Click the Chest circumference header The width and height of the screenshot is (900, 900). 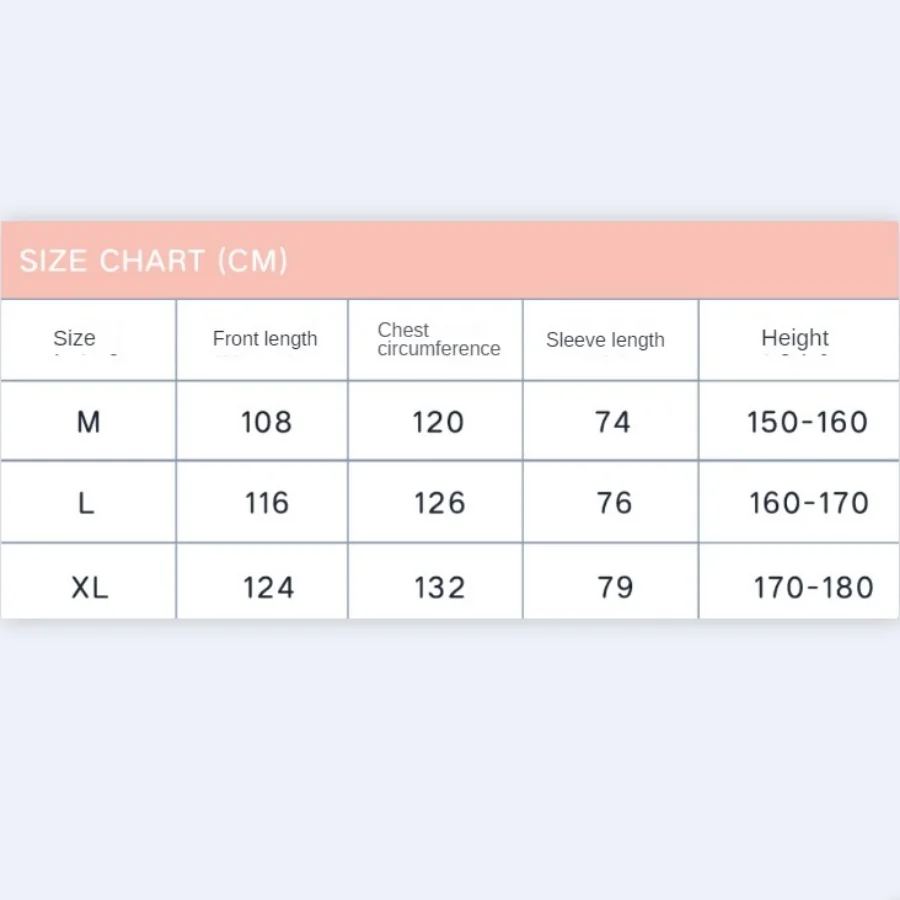tap(438, 339)
